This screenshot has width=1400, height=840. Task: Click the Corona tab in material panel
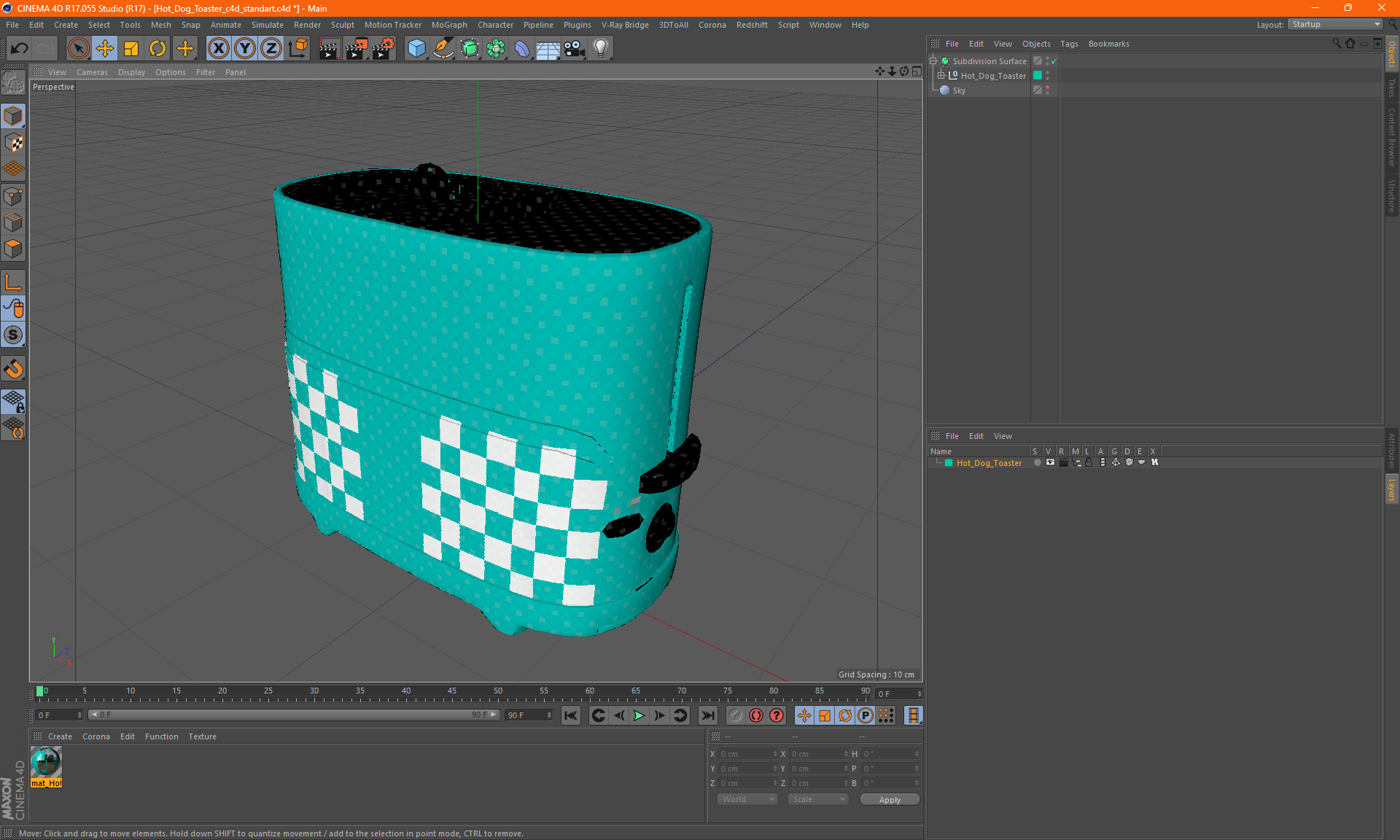point(96,736)
